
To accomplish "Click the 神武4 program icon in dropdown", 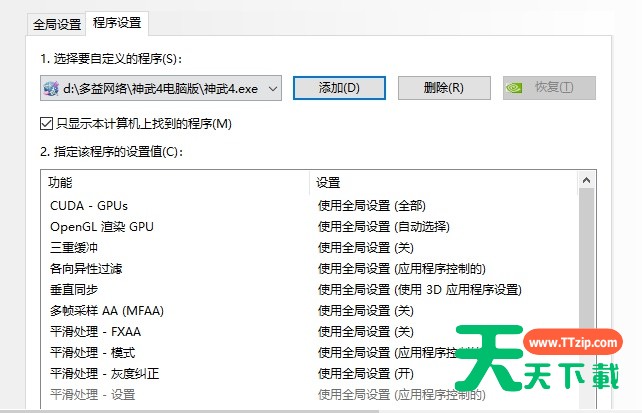I will tap(51, 88).
